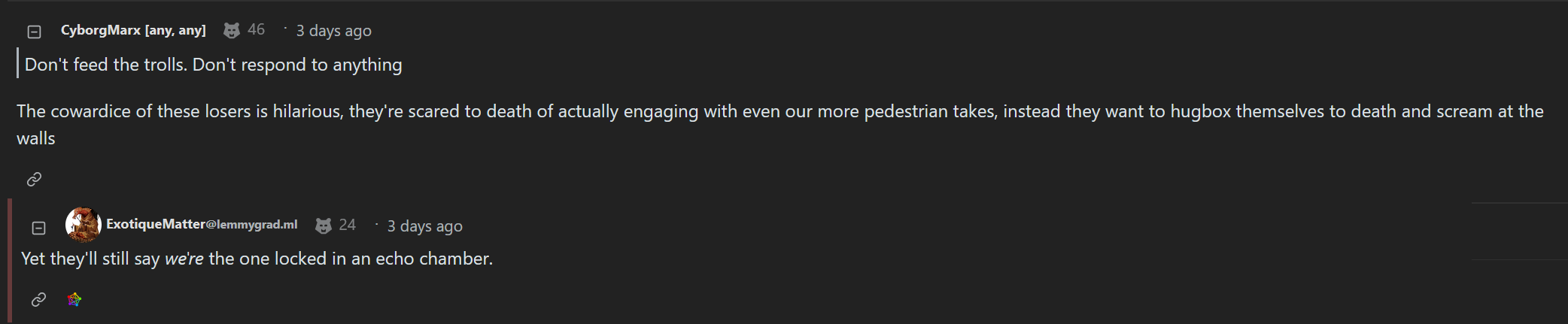This screenshot has width=1568, height=324.
Task: Open ExotiqueMatter's user profile link
Action: [x=201, y=224]
